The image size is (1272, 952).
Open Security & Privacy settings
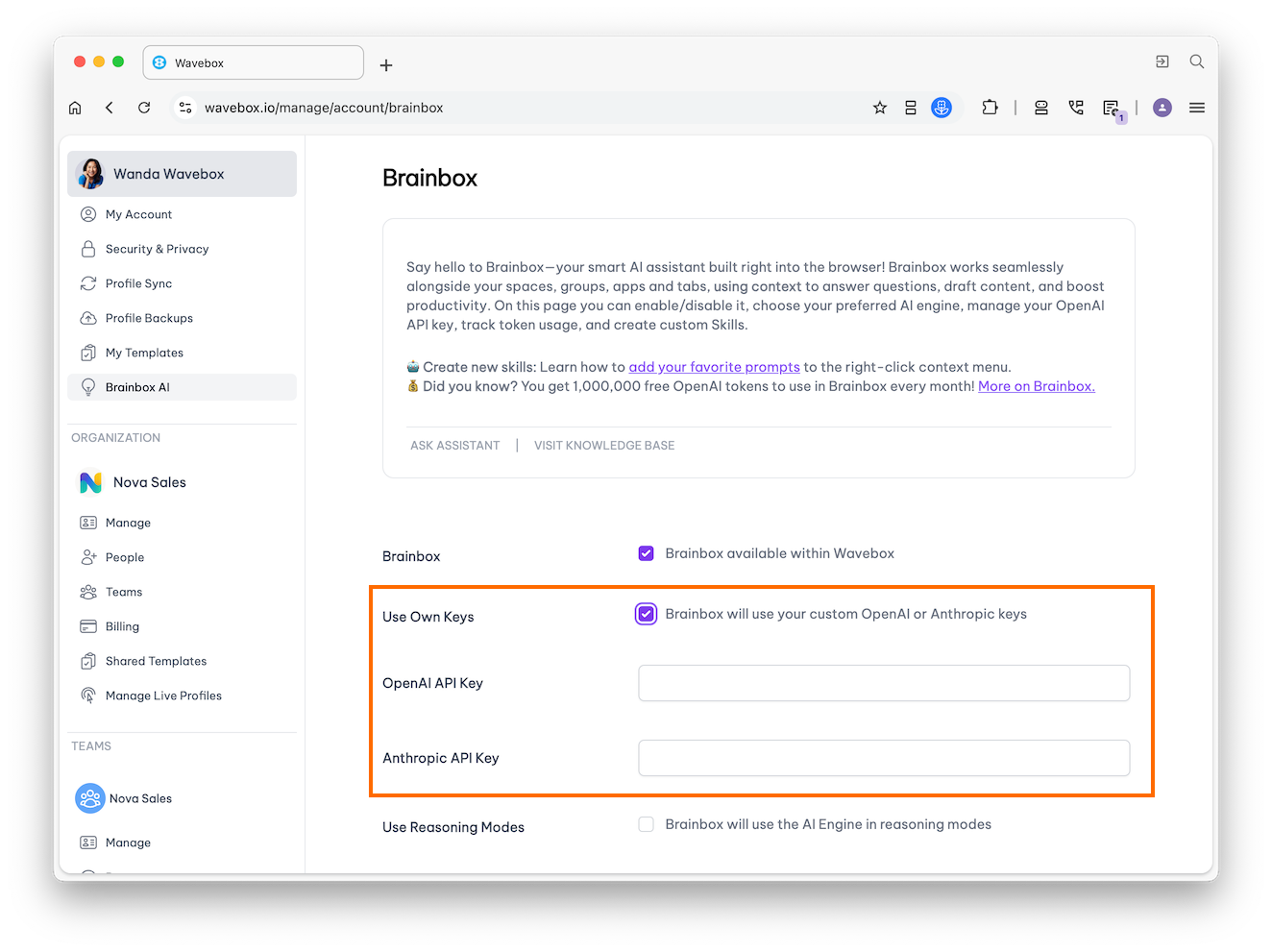pyautogui.click(x=183, y=249)
